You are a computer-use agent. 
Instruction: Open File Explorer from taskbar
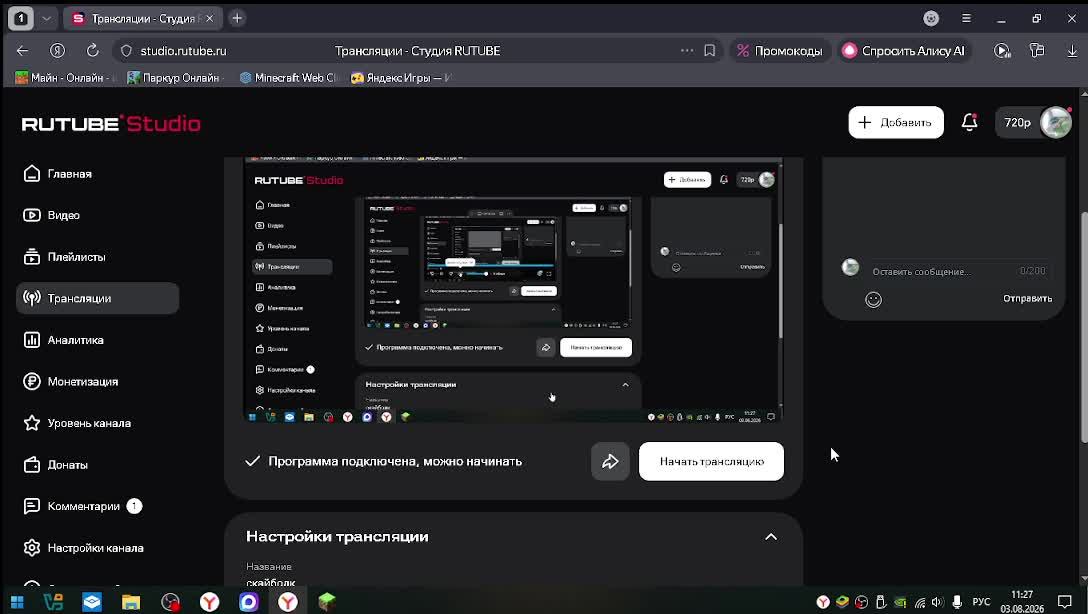click(x=130, y=602)
